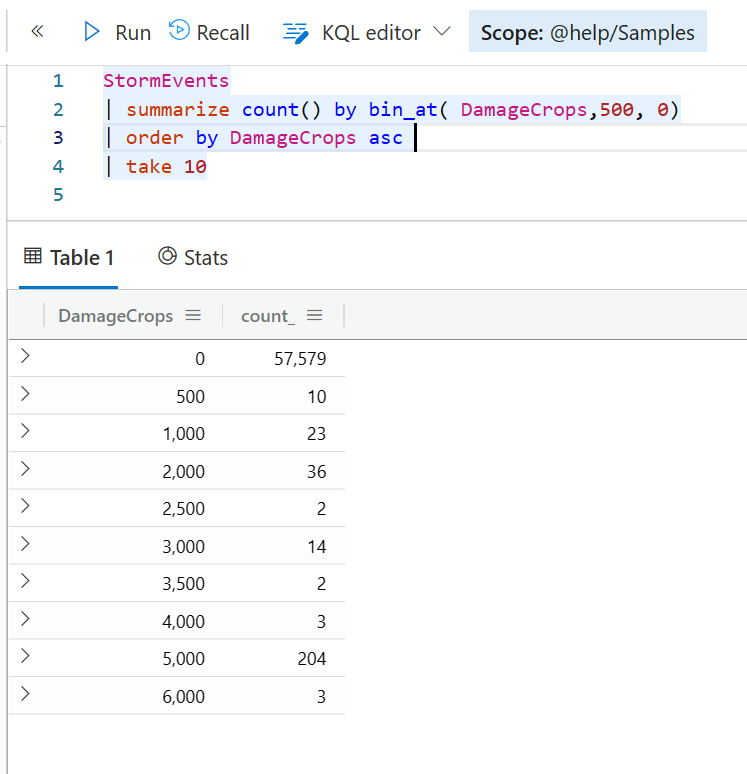Open the Stats tab
This screenshot has width=747, height=774.
(x=193, y=258)
